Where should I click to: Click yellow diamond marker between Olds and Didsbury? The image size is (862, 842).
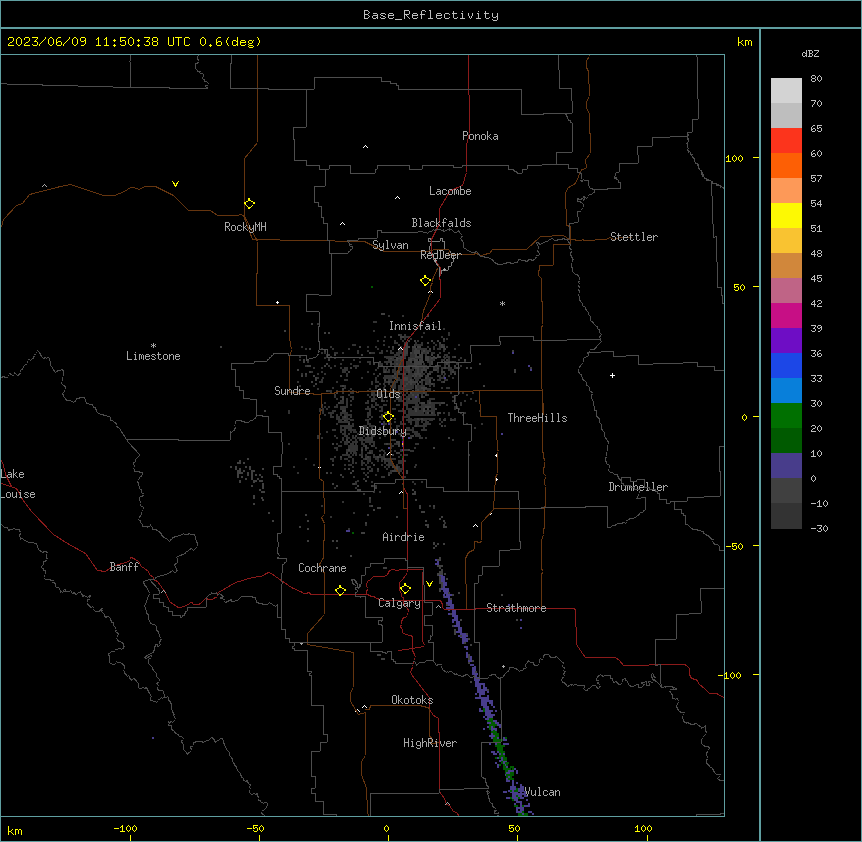tap(388, 417)
